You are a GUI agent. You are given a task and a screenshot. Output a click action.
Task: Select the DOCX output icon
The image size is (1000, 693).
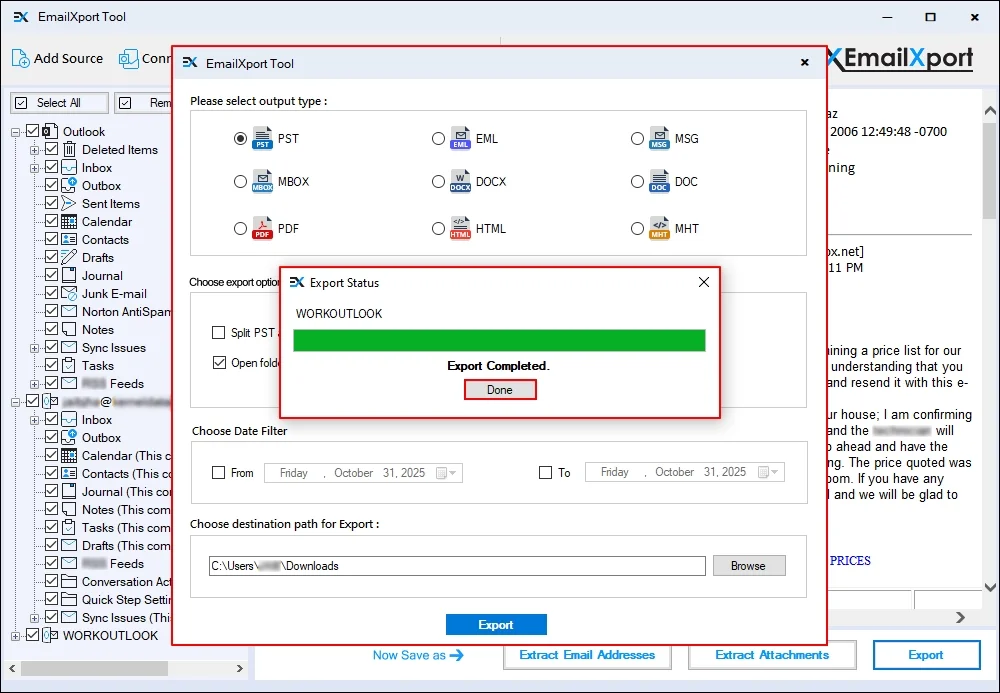click(461, 182)
